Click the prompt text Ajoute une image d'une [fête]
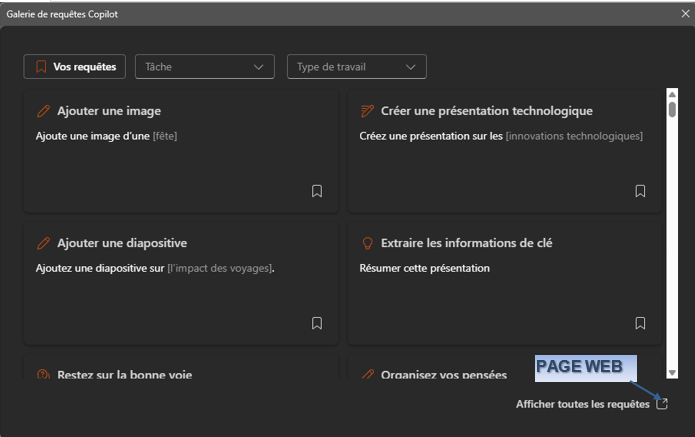This screenshot has width=695, height=437. point(106,136)
